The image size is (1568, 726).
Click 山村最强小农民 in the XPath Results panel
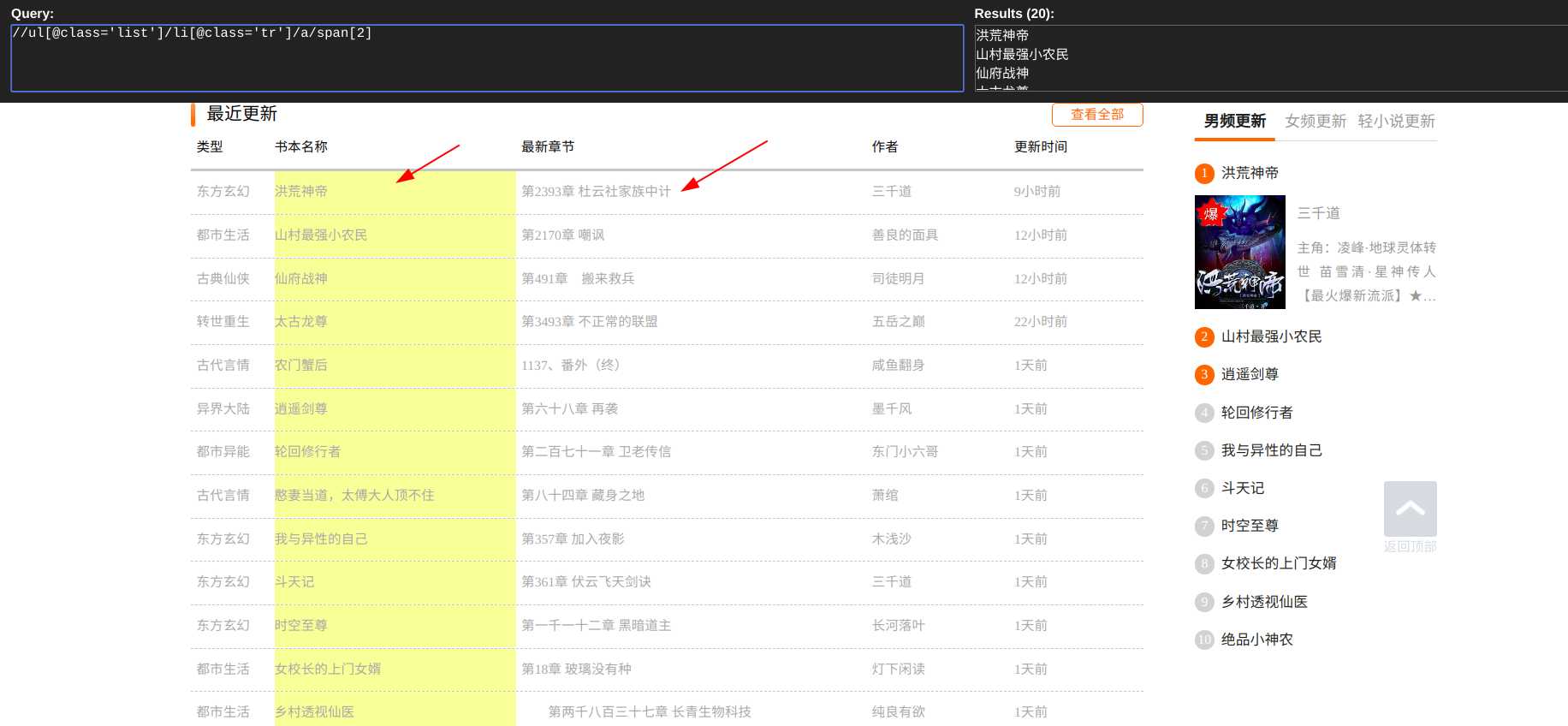pos(1022,54)
